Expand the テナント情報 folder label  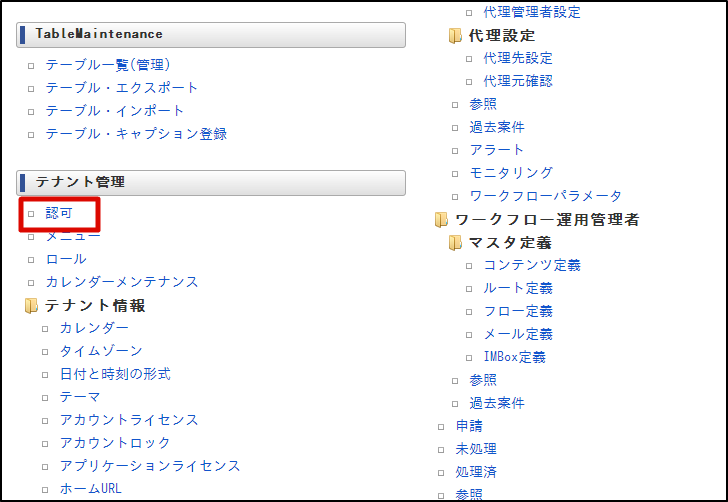pyautogui.click(x=95, y=305)
